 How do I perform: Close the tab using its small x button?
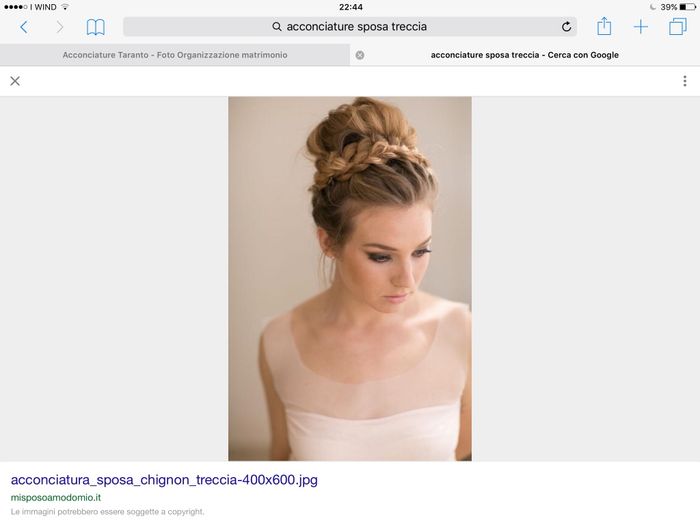pos(360,55)
